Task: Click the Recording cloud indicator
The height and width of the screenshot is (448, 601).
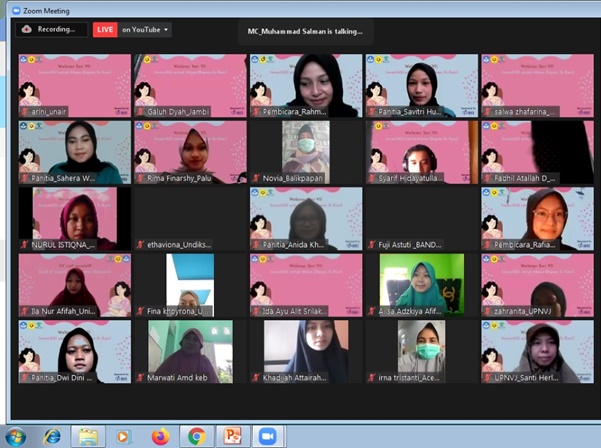Action: [x=51, y=30]
